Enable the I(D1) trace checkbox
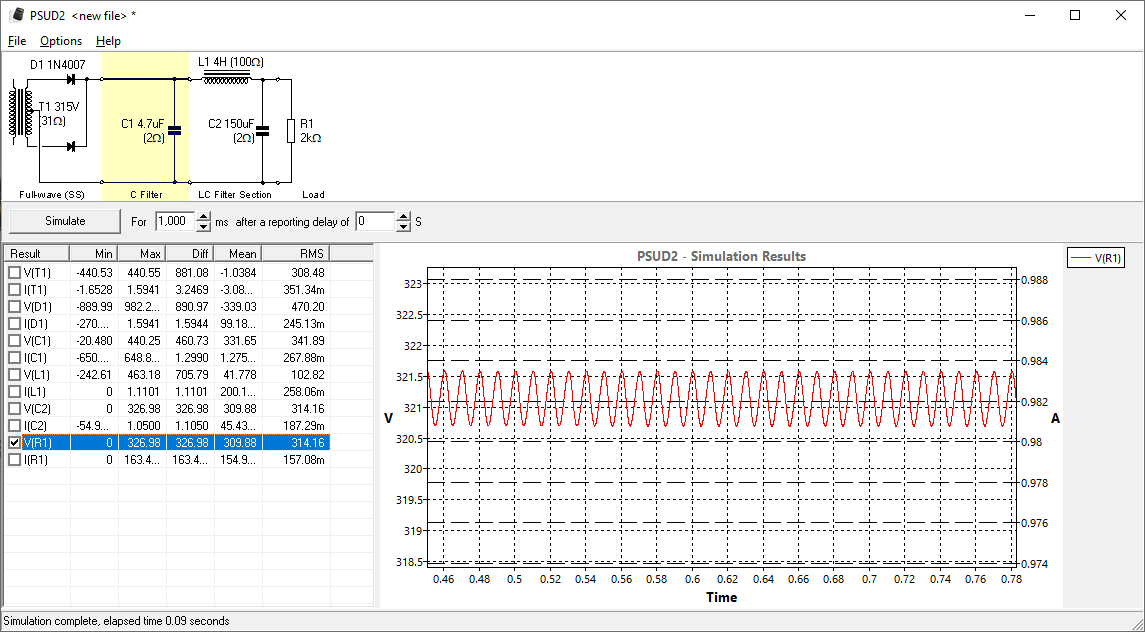 (14, 324)
